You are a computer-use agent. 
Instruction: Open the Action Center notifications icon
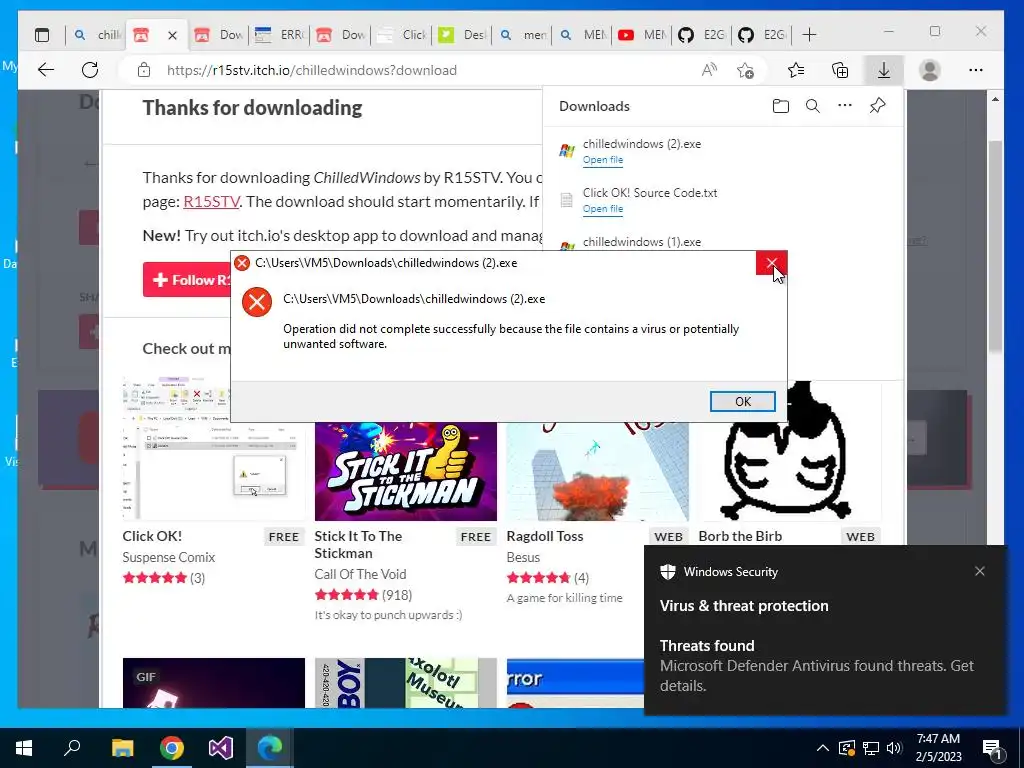click(993, 748)
